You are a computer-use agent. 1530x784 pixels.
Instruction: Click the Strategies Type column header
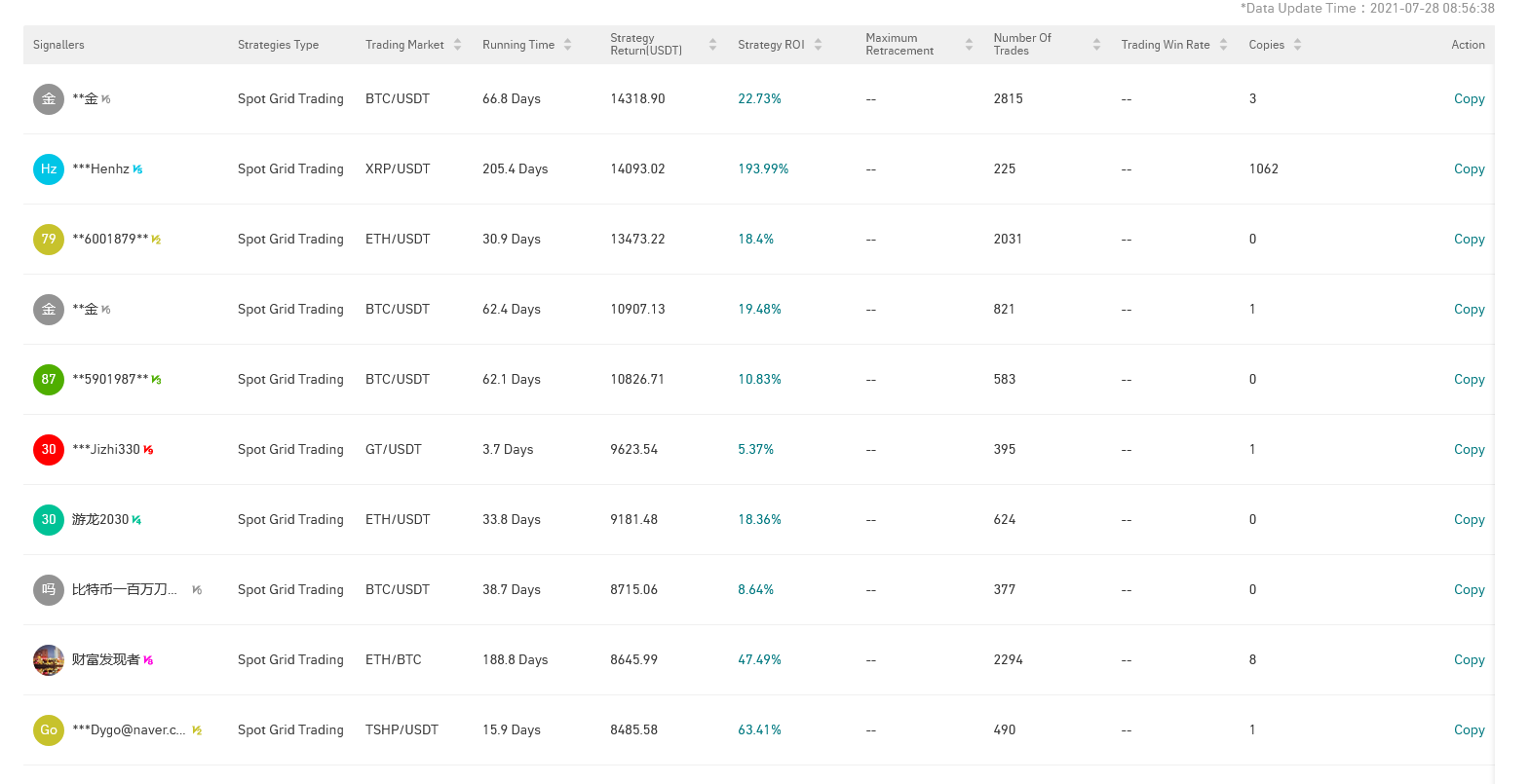click(x=278, y=45)
